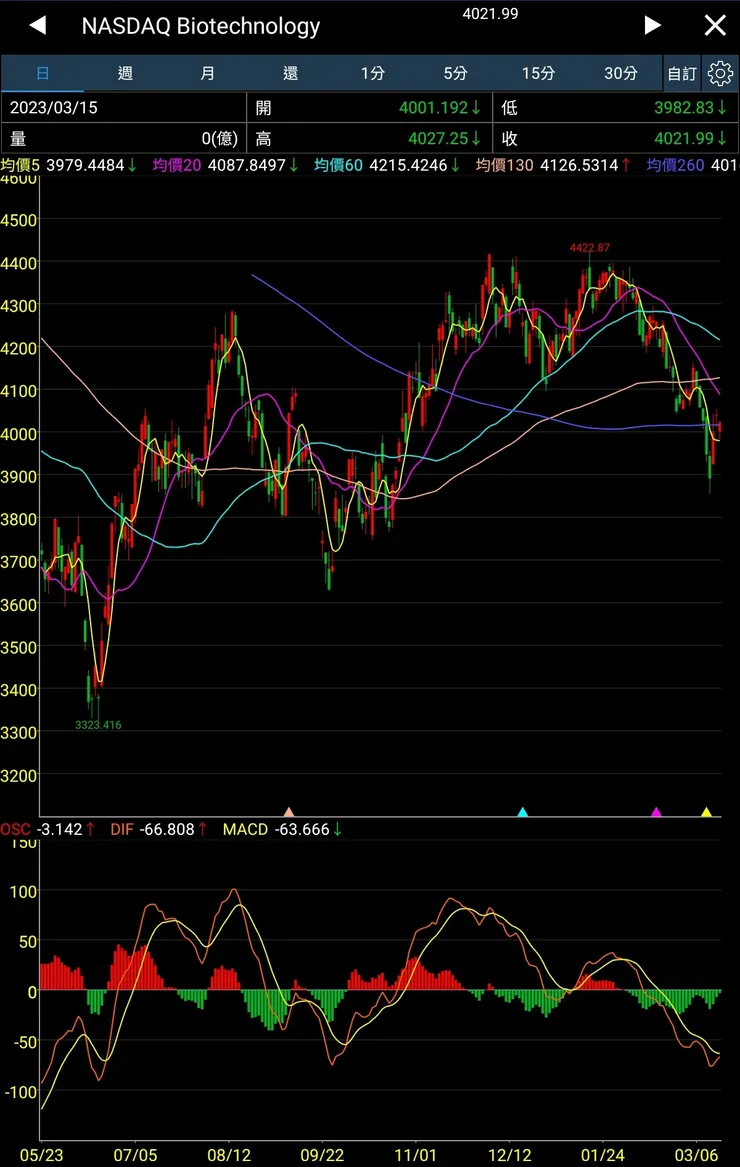Click the 3200 price axis label
740x1167 pixels.
click(x=19, y=776)
